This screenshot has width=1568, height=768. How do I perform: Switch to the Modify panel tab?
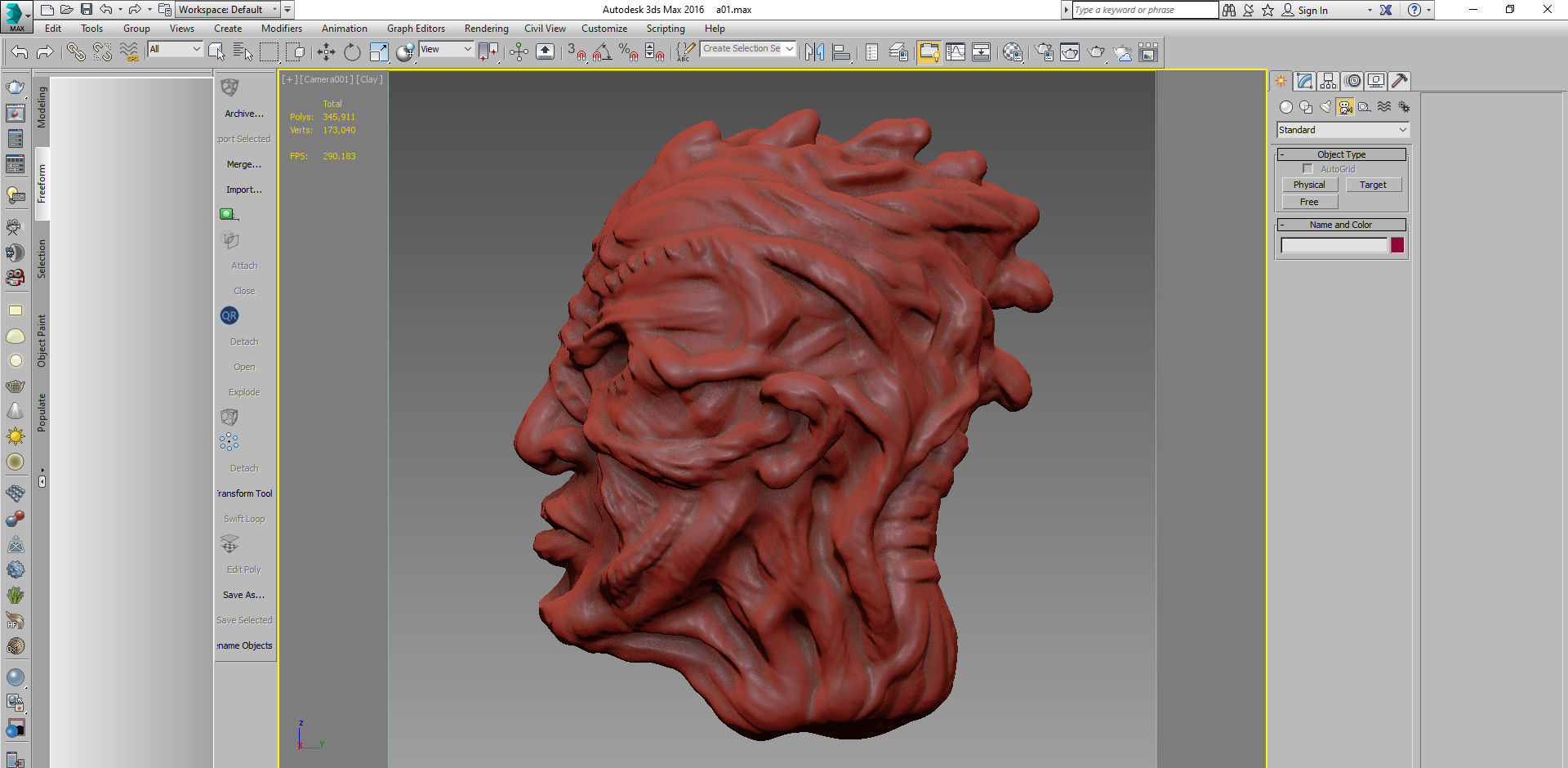[x=1304, y=81]
